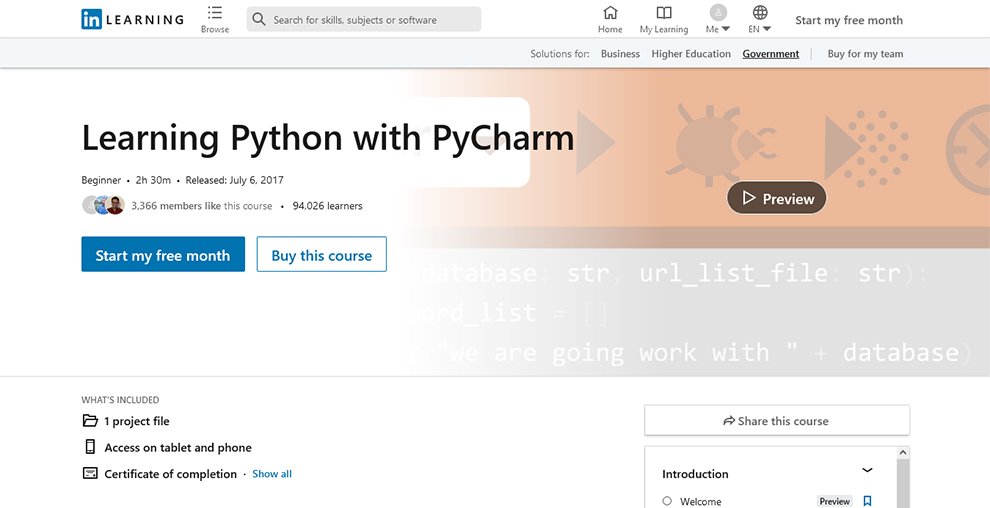Click Start my free month in header
The height and width of the screenshot is (508, 990).
click(849, 20)
